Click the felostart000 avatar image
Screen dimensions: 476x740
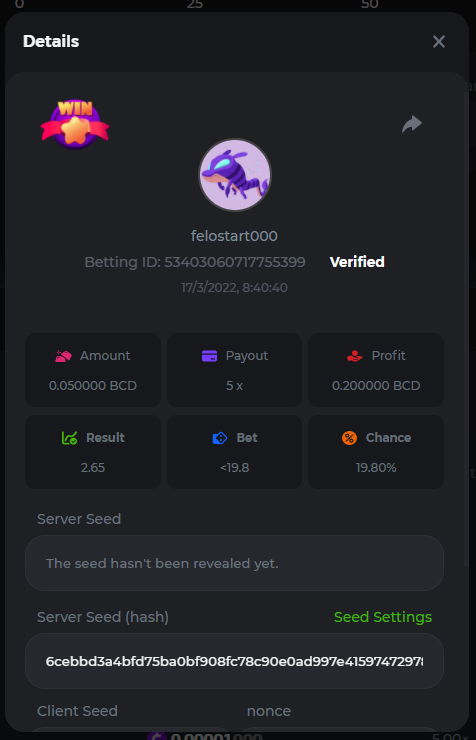pos(235,175)
